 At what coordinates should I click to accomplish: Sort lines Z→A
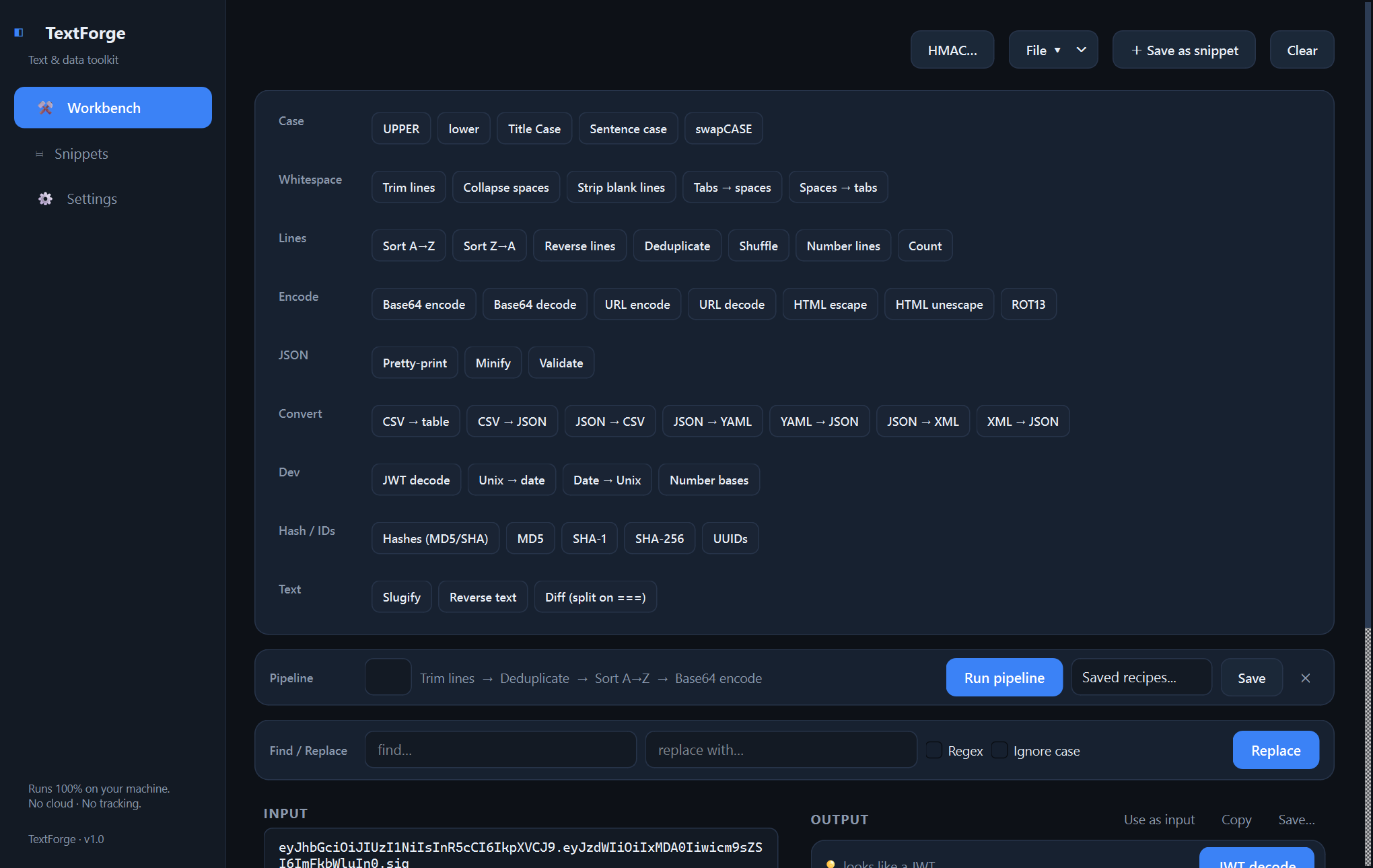[489, 246]
